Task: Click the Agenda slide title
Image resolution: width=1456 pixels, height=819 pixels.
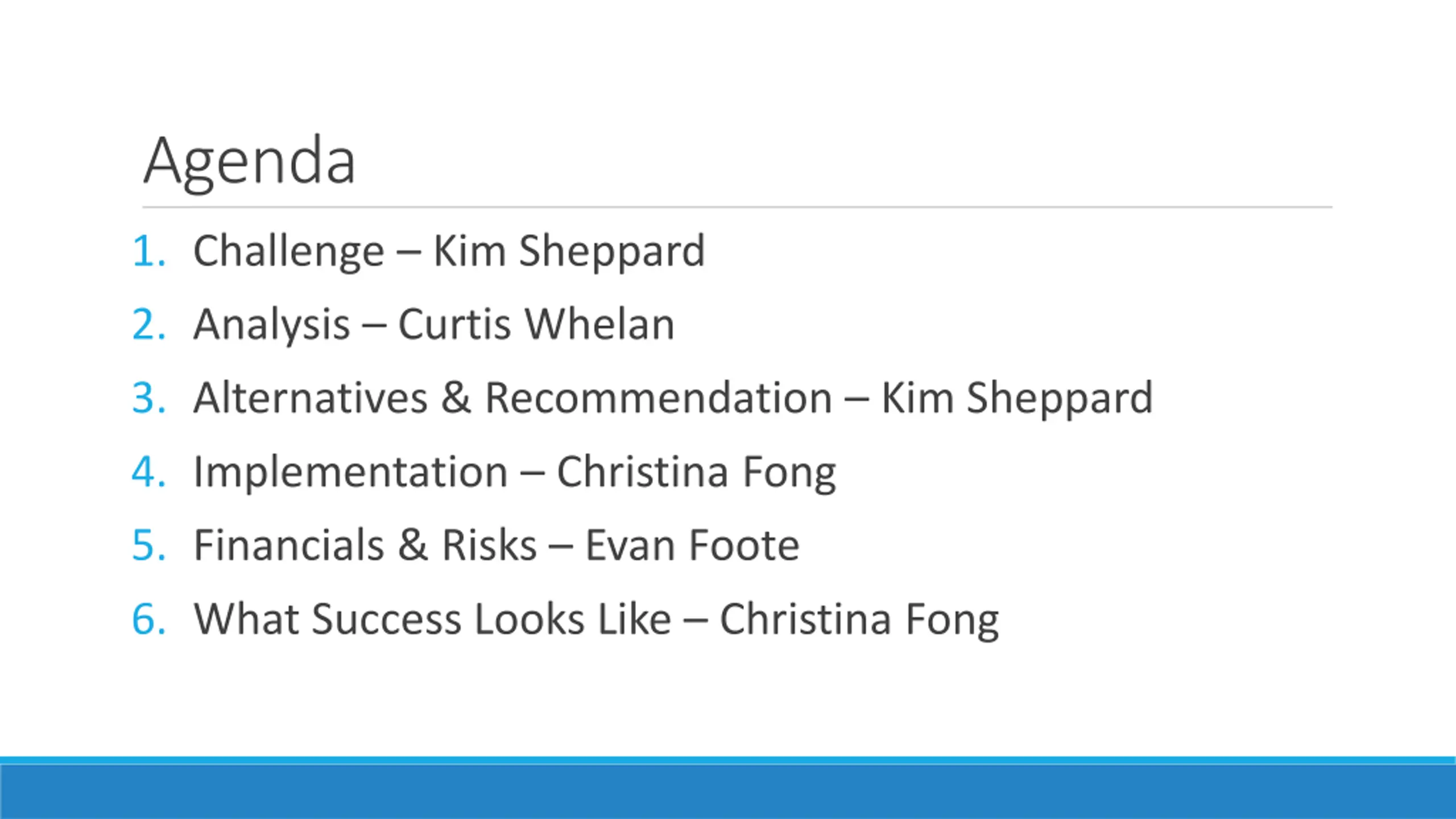Action: click(x=250, y=161)
